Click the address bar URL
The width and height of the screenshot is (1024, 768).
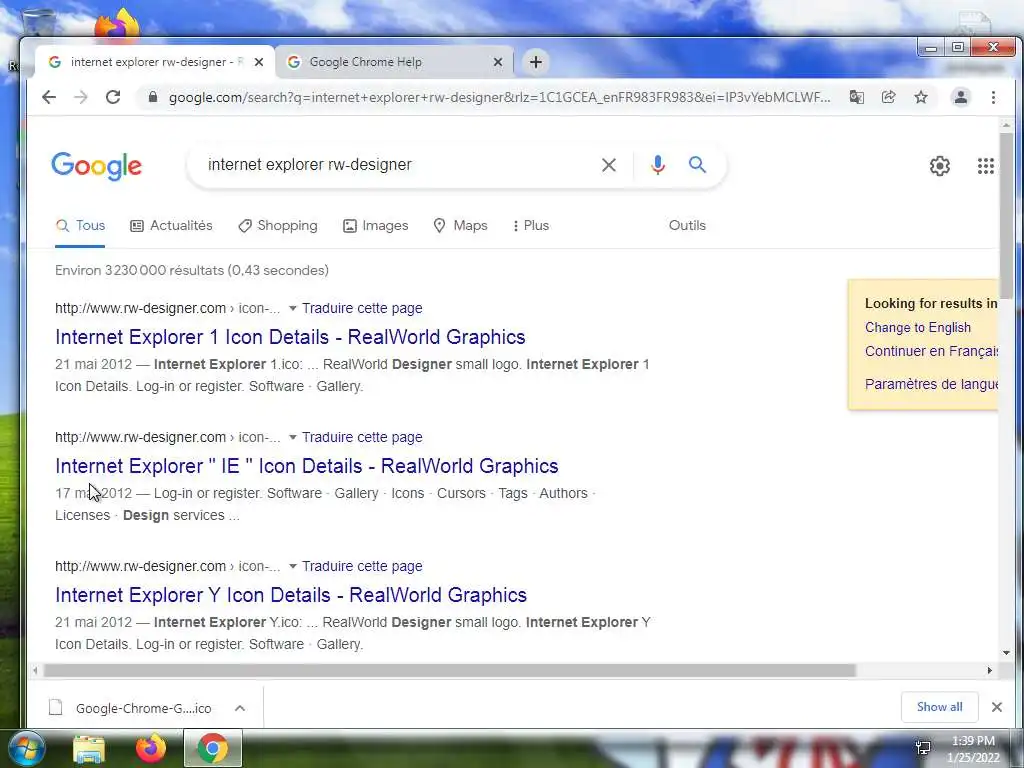499,97
